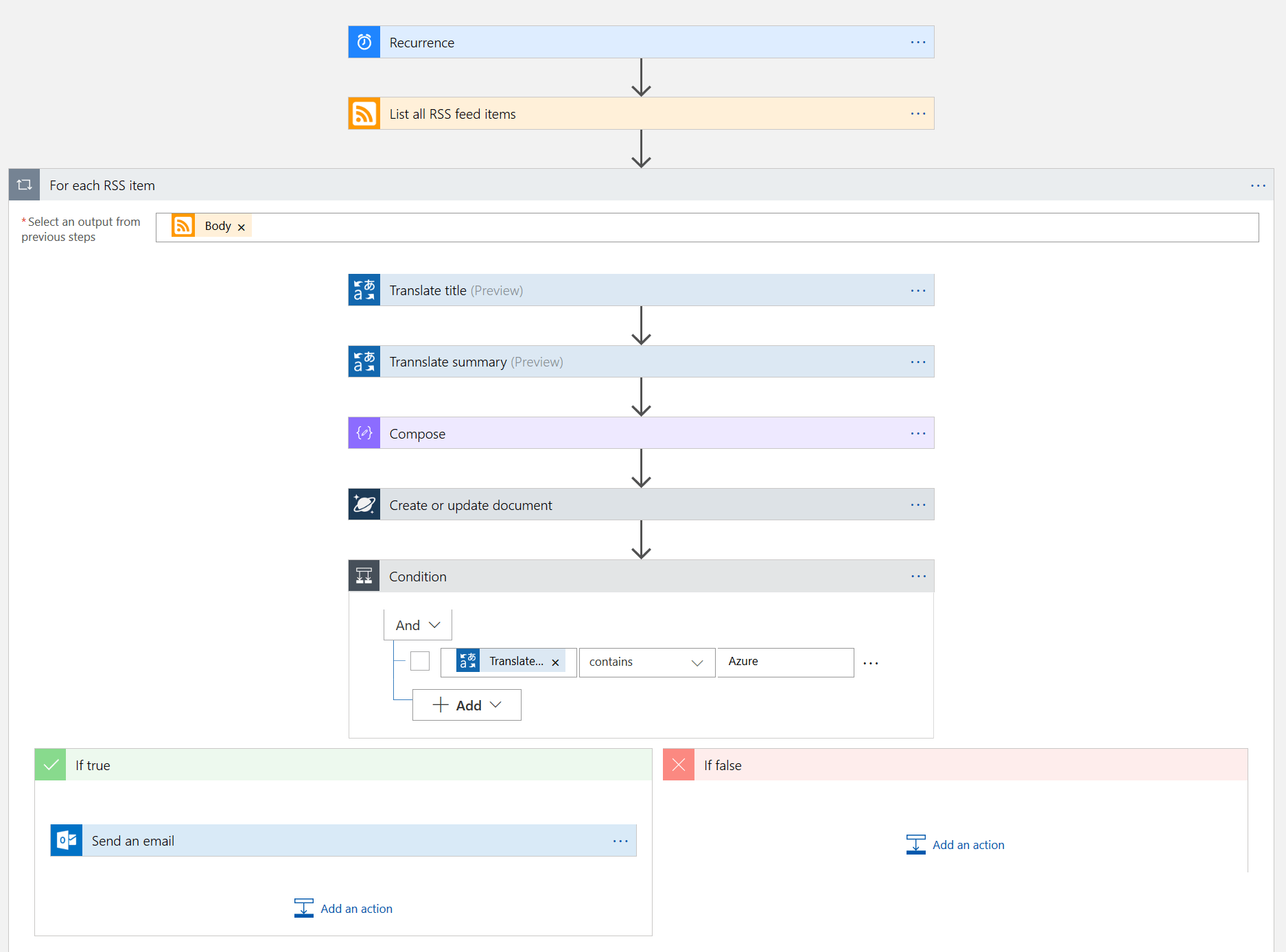Click the Compose action icon
This screenshot has width=1286, height=952.
click(364, 433)
